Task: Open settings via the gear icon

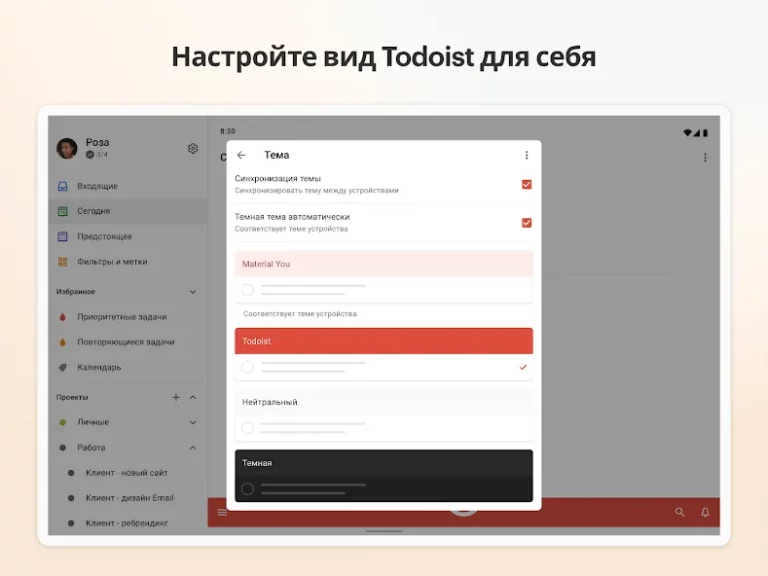Action: coord(193,148)
